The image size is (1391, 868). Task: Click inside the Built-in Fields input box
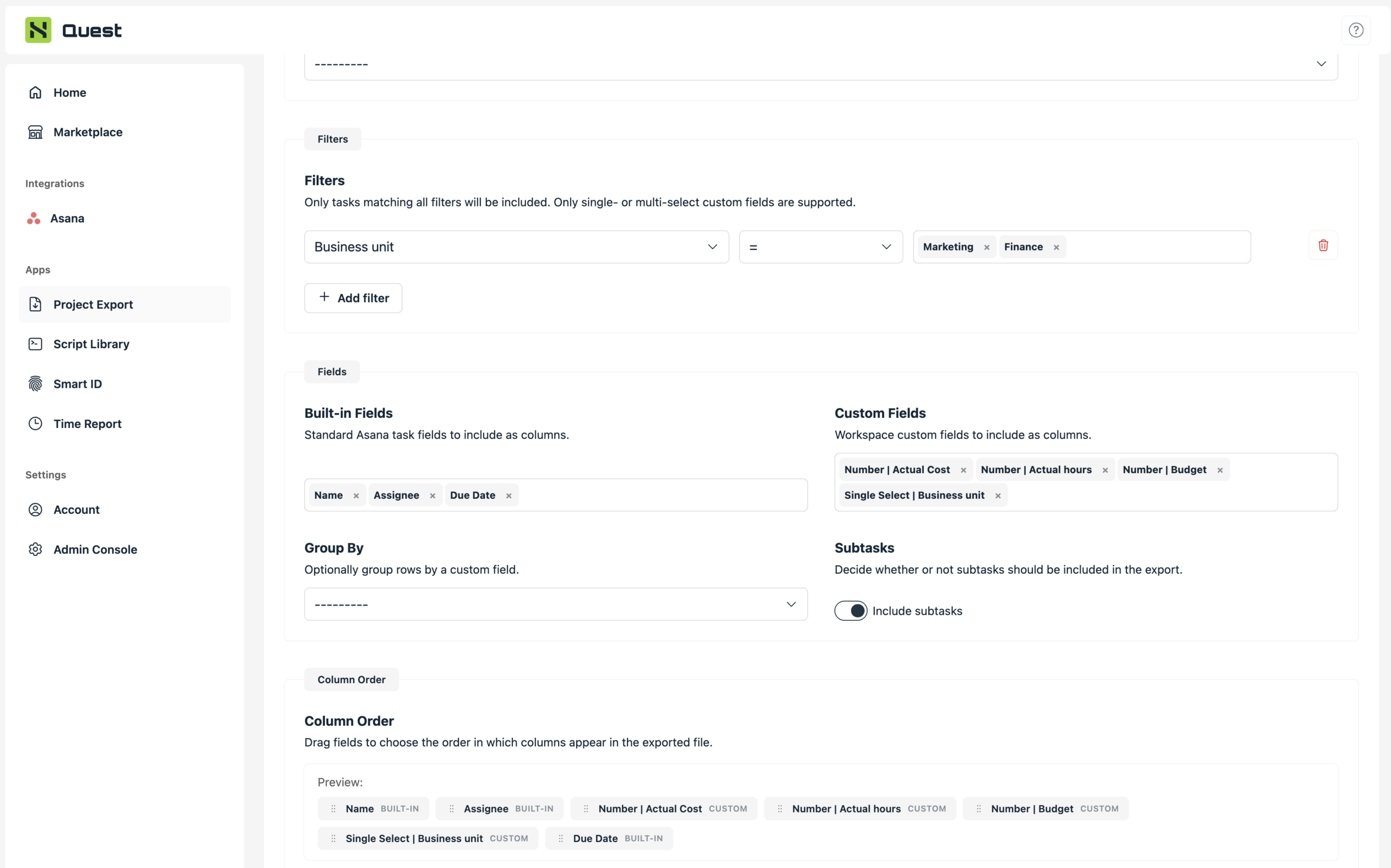tap(660, 495)
